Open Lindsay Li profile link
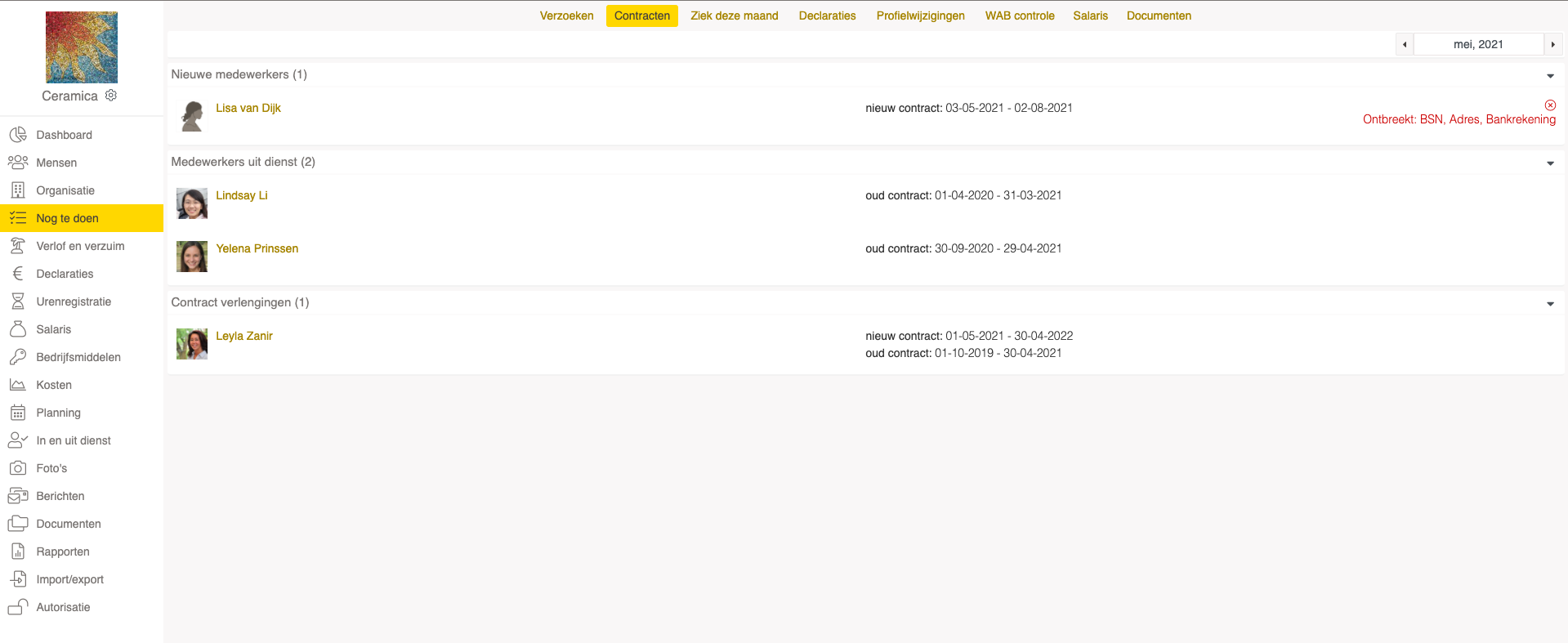Image resolution: width=1568 pixels, height=643 pixels. click(242, 195)
